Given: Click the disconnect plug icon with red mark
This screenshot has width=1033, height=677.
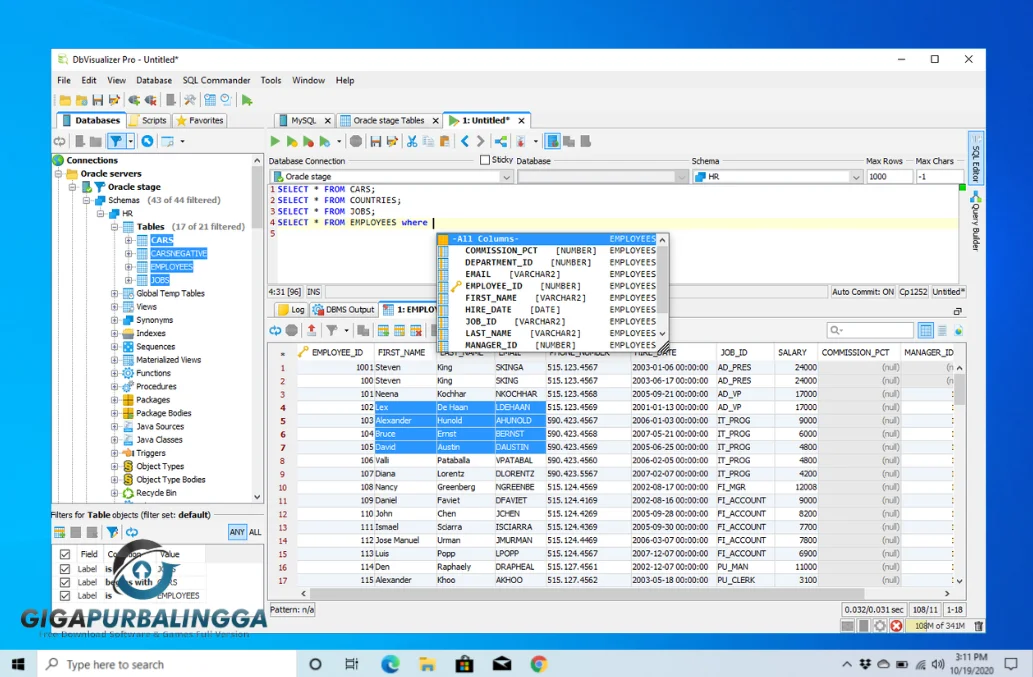Looking at the screenshot, I should (151, 100).
